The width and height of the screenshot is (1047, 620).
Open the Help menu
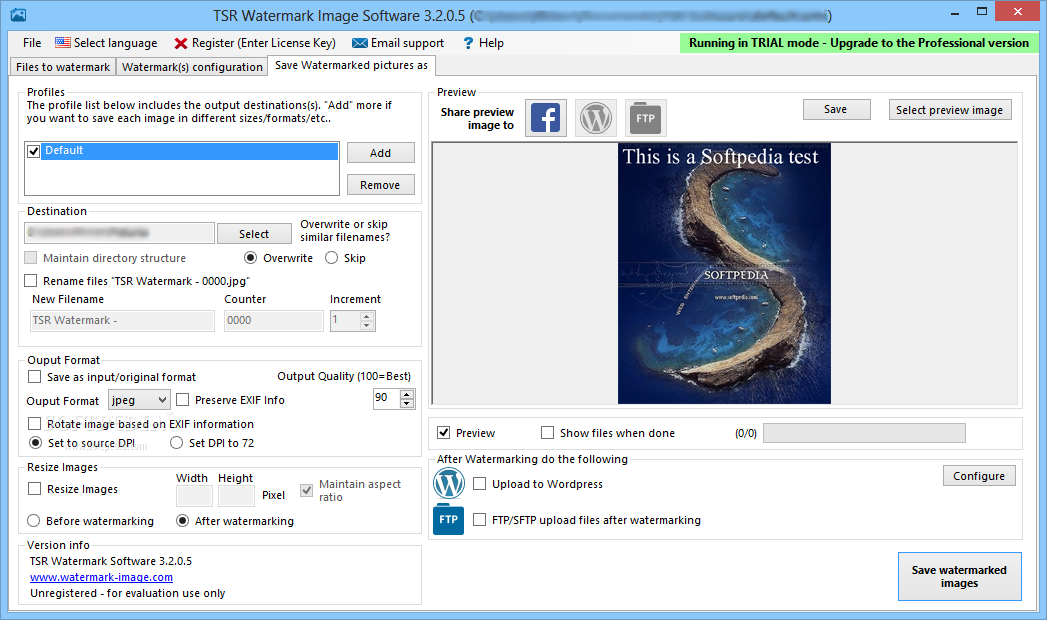483,43
